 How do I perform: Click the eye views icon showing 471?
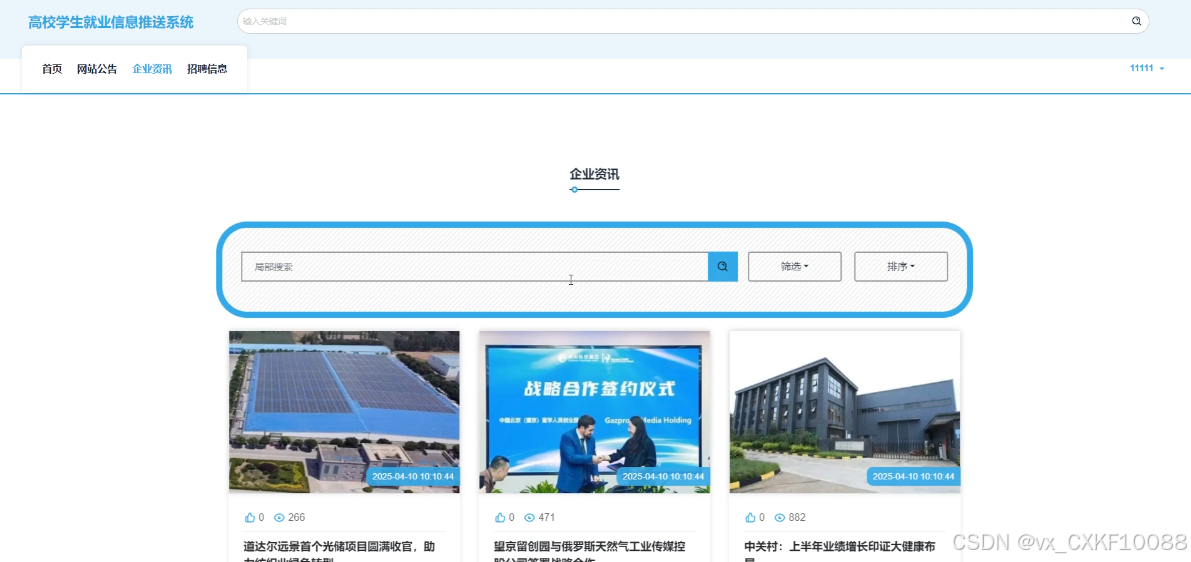(x=529, y=517)
